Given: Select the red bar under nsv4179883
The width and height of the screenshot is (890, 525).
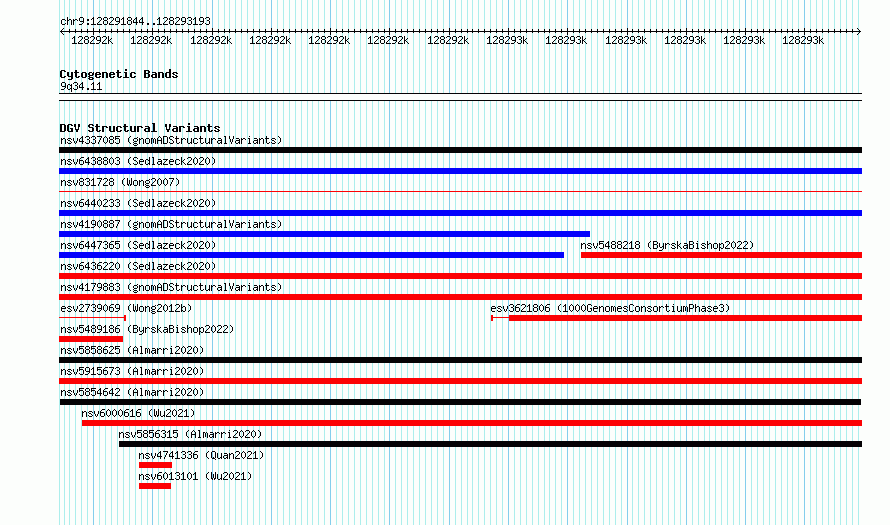Looking at the screenshot, I should pos(460,297).
